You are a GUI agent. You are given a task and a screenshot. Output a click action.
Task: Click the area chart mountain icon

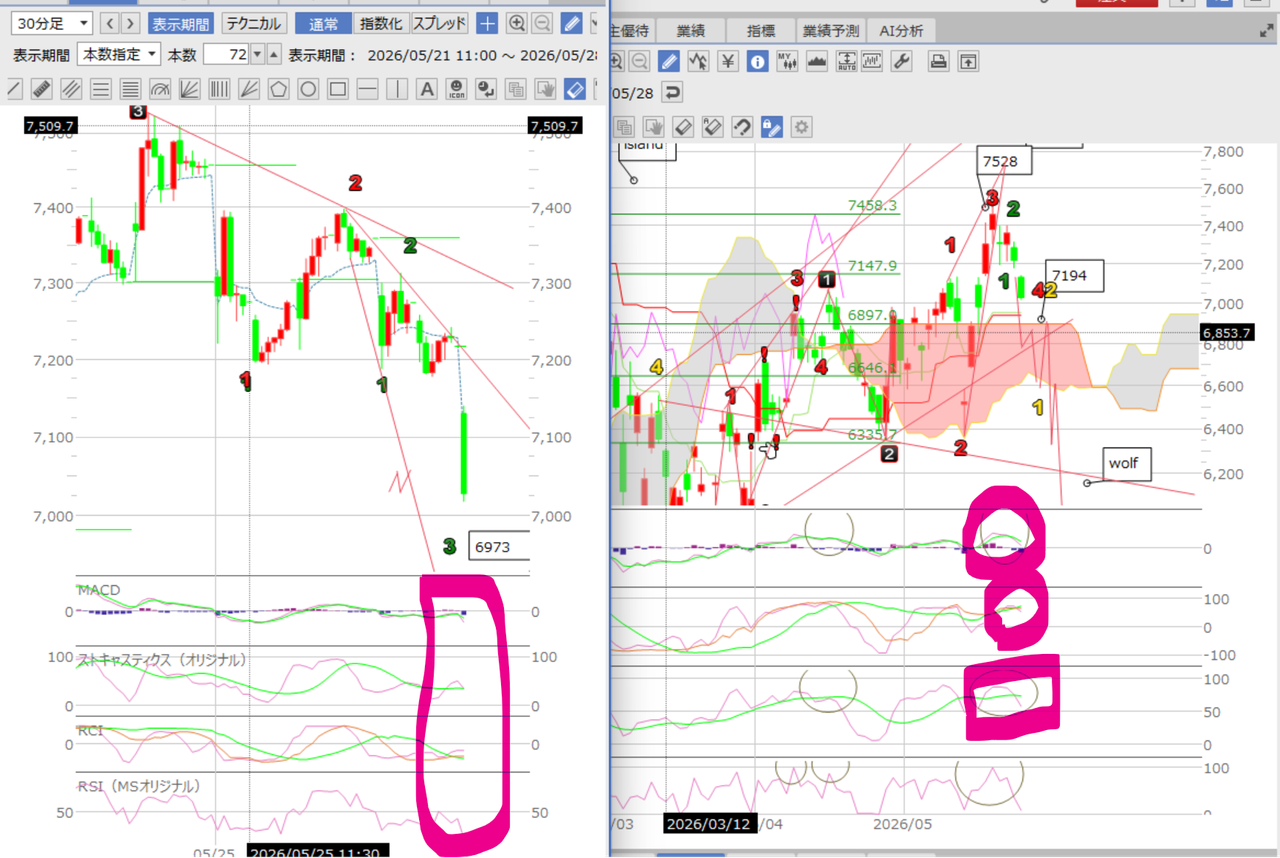coord(818,61)
